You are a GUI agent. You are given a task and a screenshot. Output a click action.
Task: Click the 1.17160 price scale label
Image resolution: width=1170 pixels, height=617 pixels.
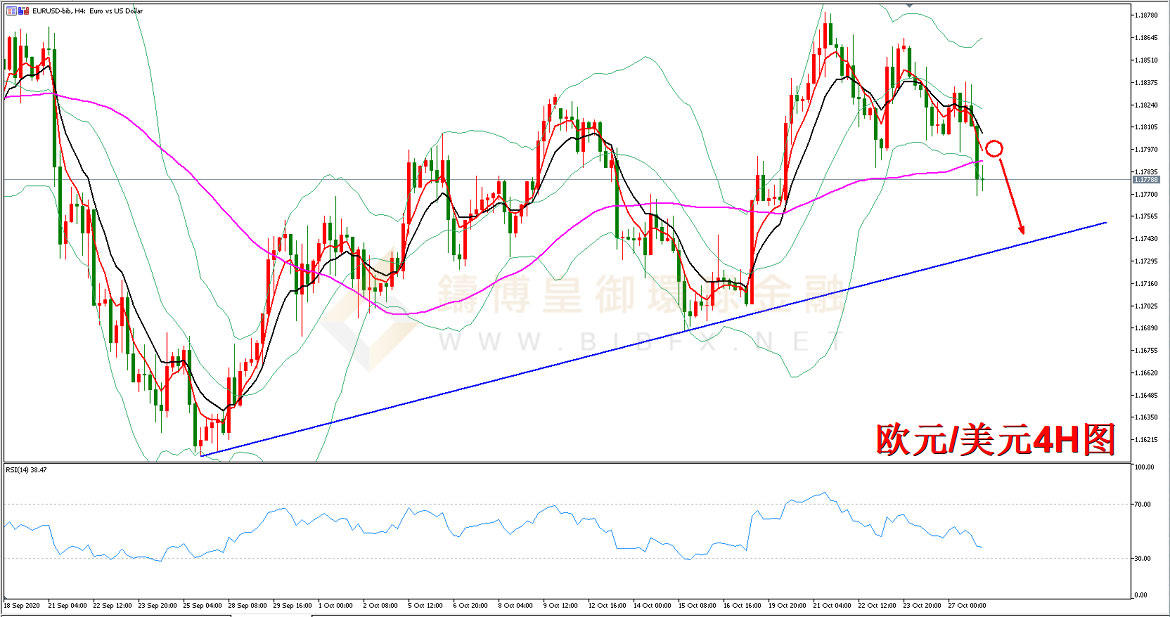[x=1146, y=284]
